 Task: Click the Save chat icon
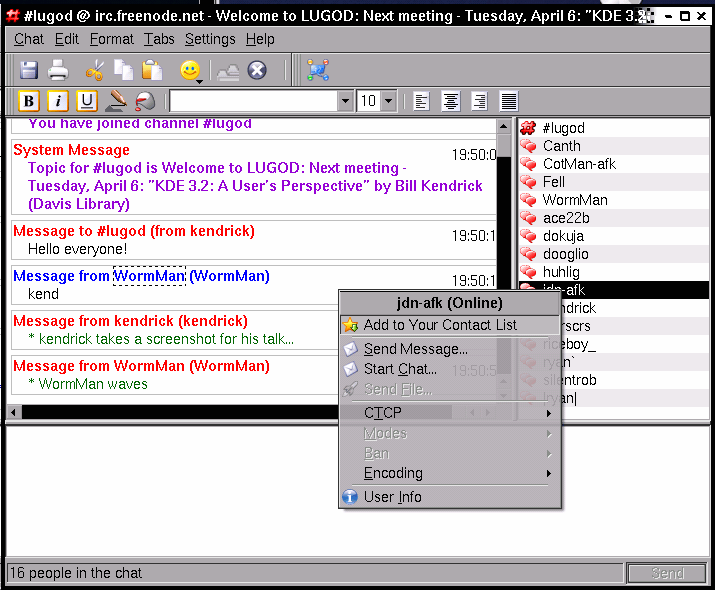point(29,70)
